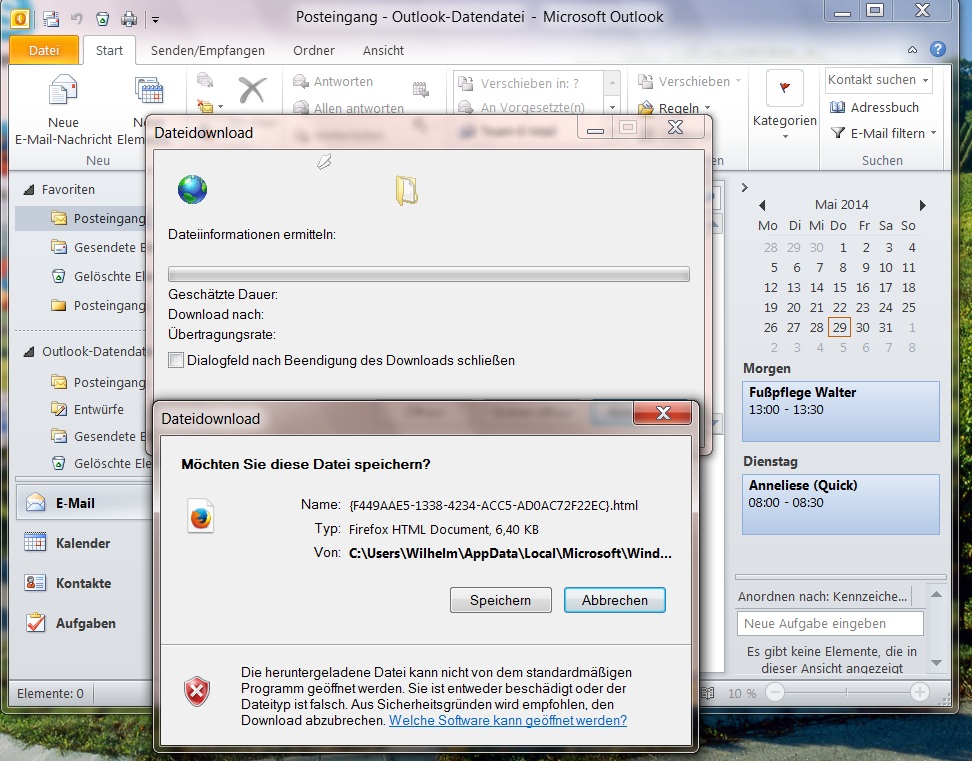Image resolution: width=972 pixels, height=761 pixels.
Task: Click the E-Mail envelope icon in navigation
Action: 35,503
